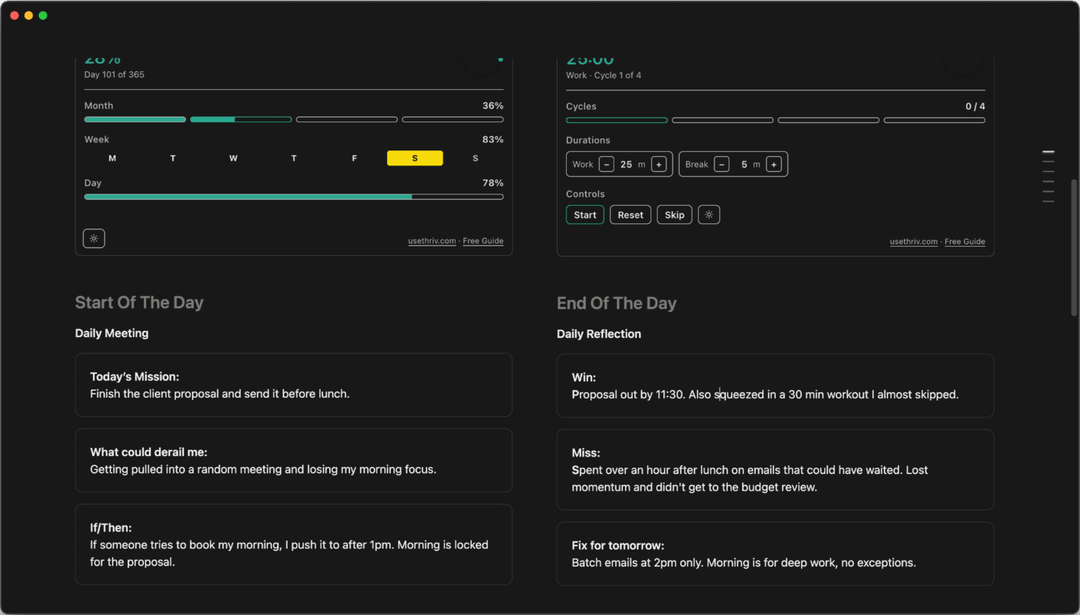
Task: Skip the current pomodoro cycle
Action: [675, 215]
